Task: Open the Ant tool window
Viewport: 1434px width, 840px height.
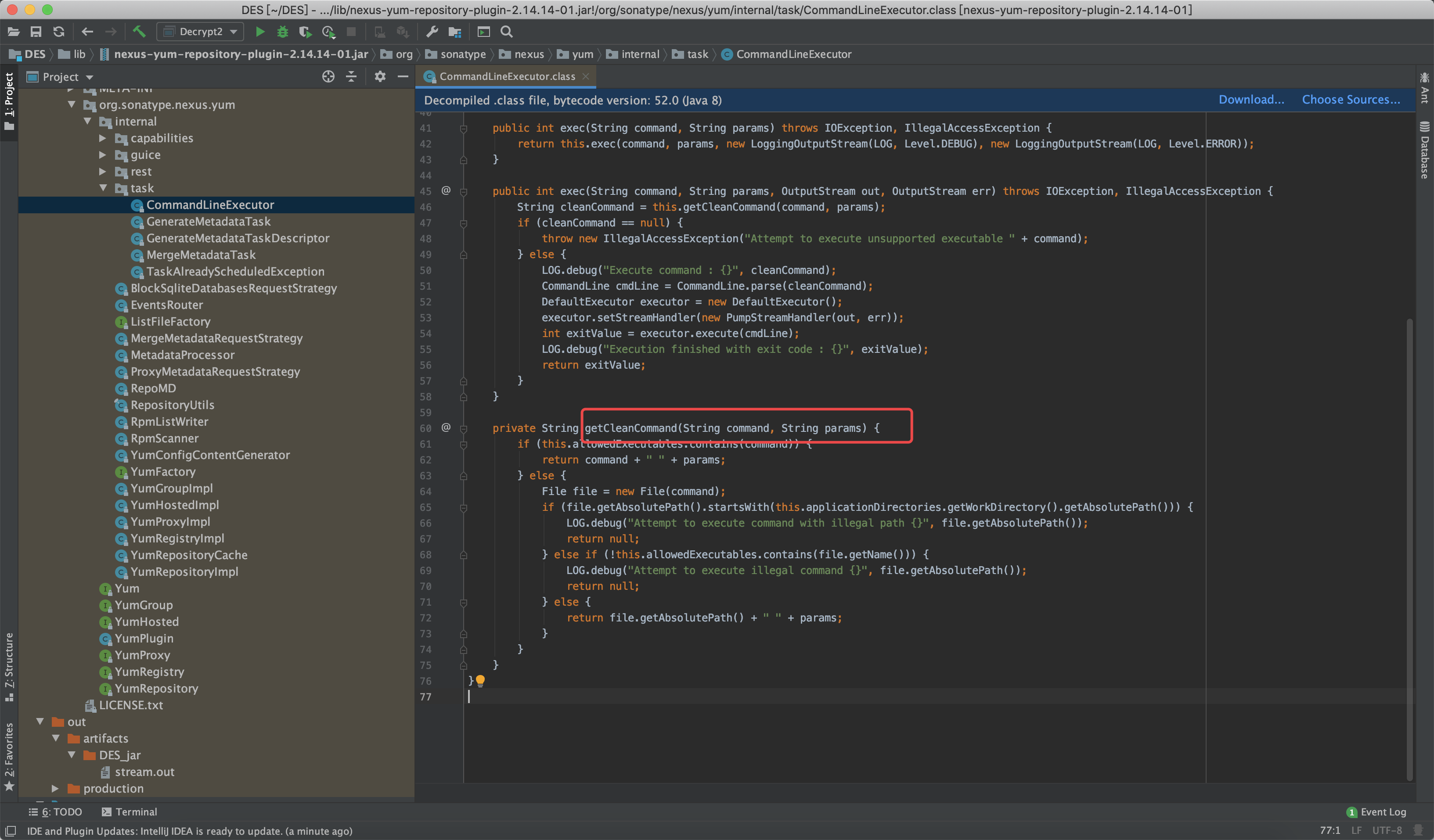Action: point(1424,88)
